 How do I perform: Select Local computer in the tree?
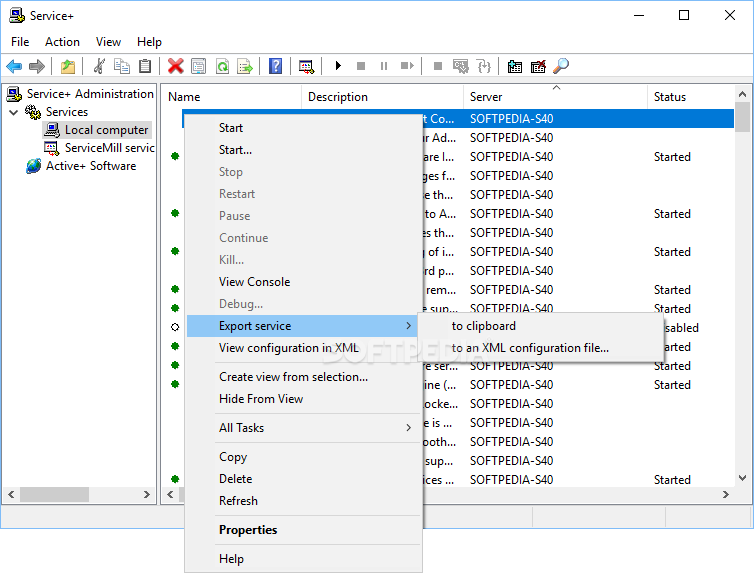point(106,130)
